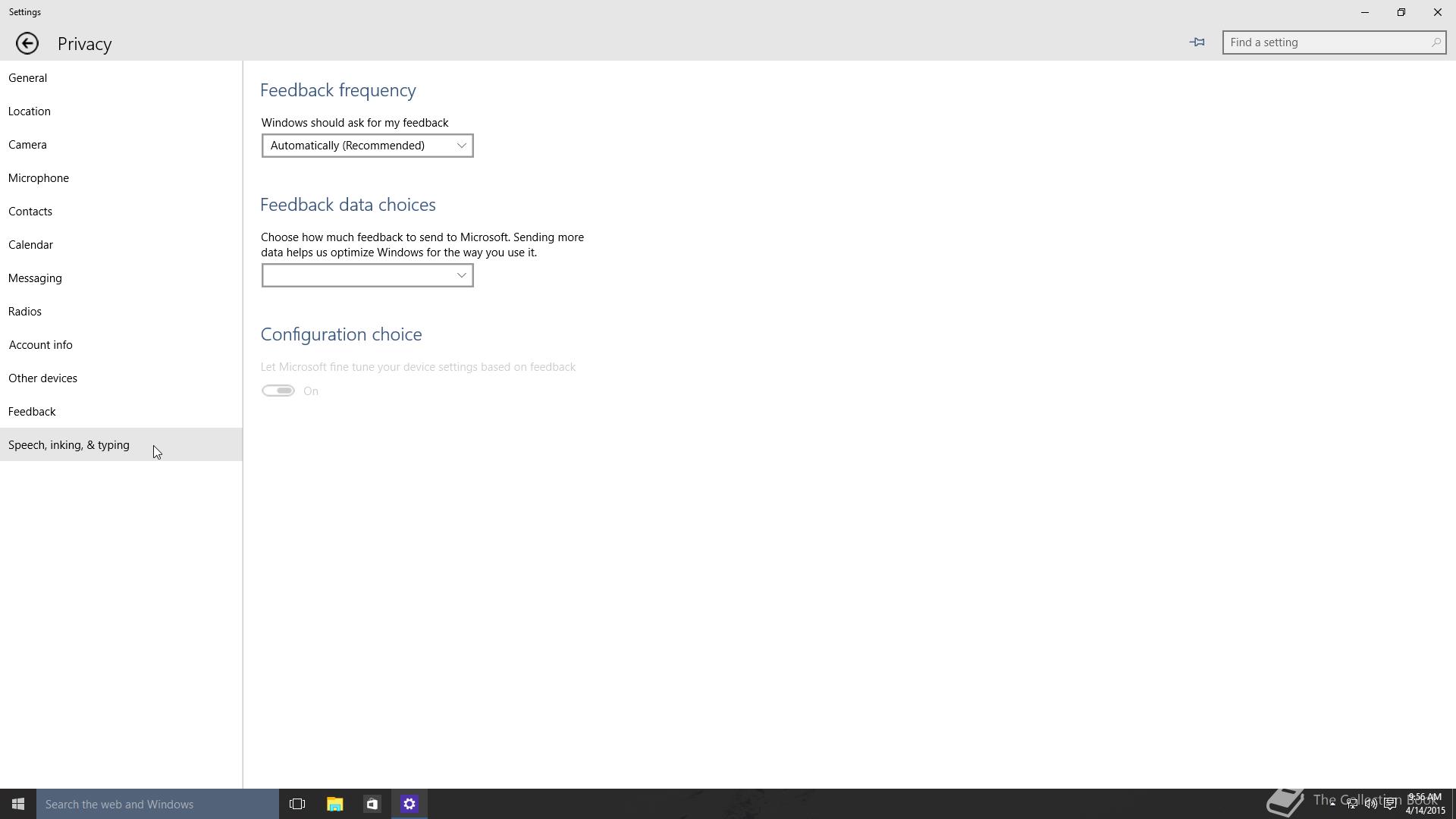The width and height of the screenshot is (1456, 819).
Task: Open Account info privacy settings
Action: pos(121,345)
